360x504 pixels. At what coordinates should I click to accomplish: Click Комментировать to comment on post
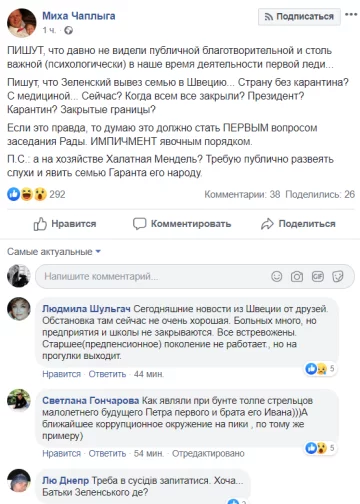[x=182, y=224]
